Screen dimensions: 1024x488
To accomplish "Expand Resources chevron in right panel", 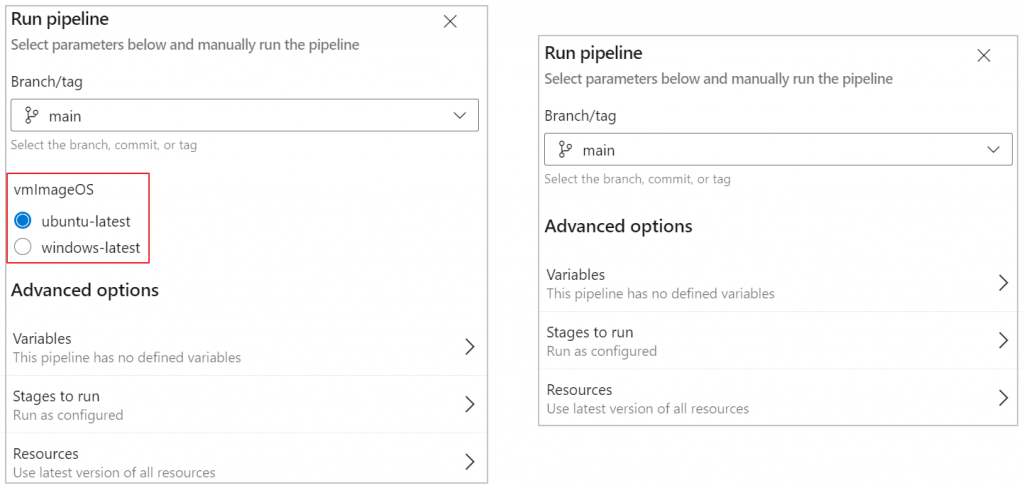I will coord(1003,398).
